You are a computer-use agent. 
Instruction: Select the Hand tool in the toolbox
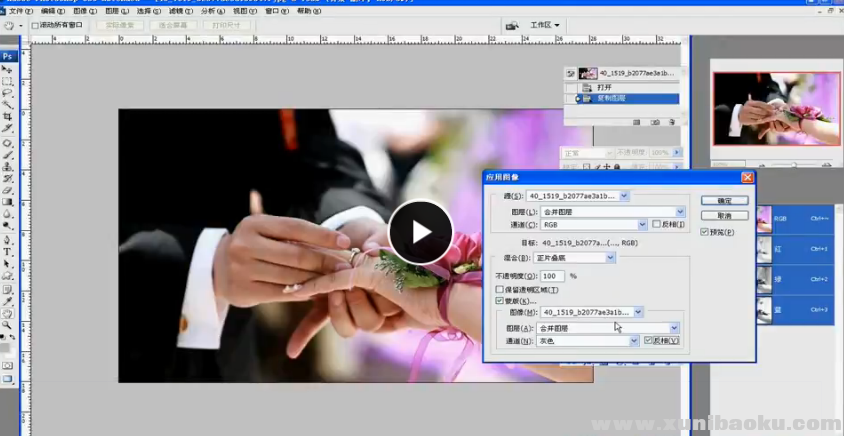(7, 313)
